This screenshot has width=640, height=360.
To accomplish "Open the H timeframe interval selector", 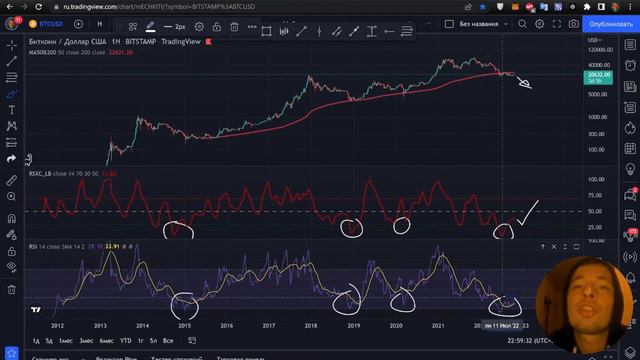I will [x=100, y=24].
